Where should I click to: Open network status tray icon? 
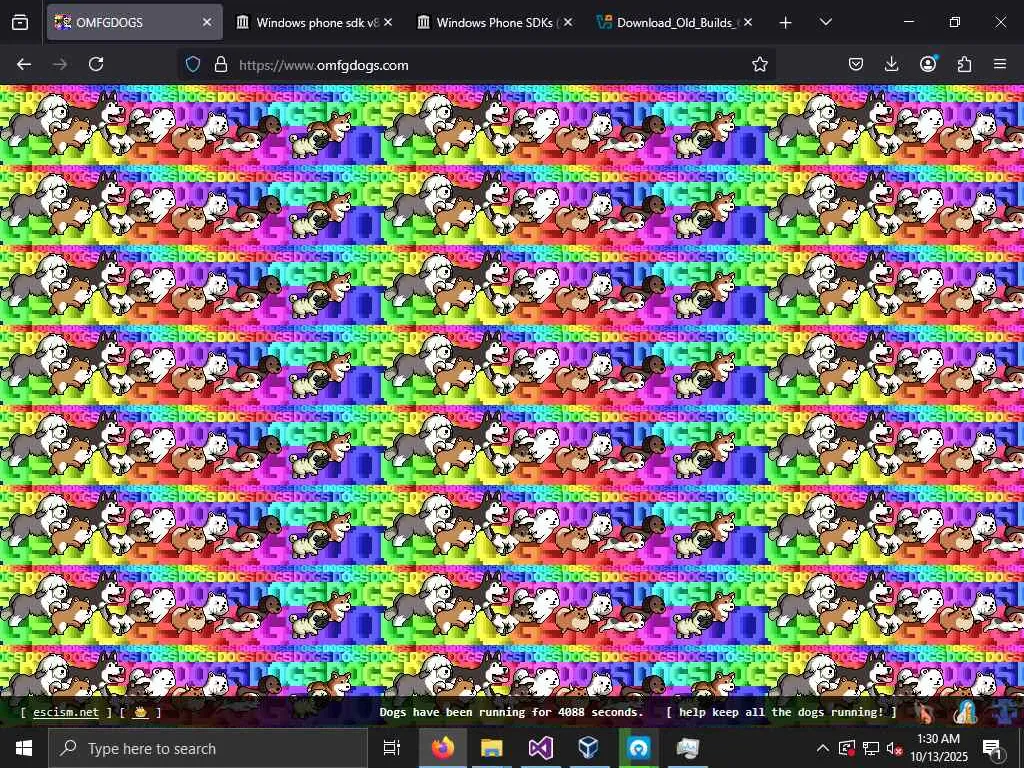[871, 748]
